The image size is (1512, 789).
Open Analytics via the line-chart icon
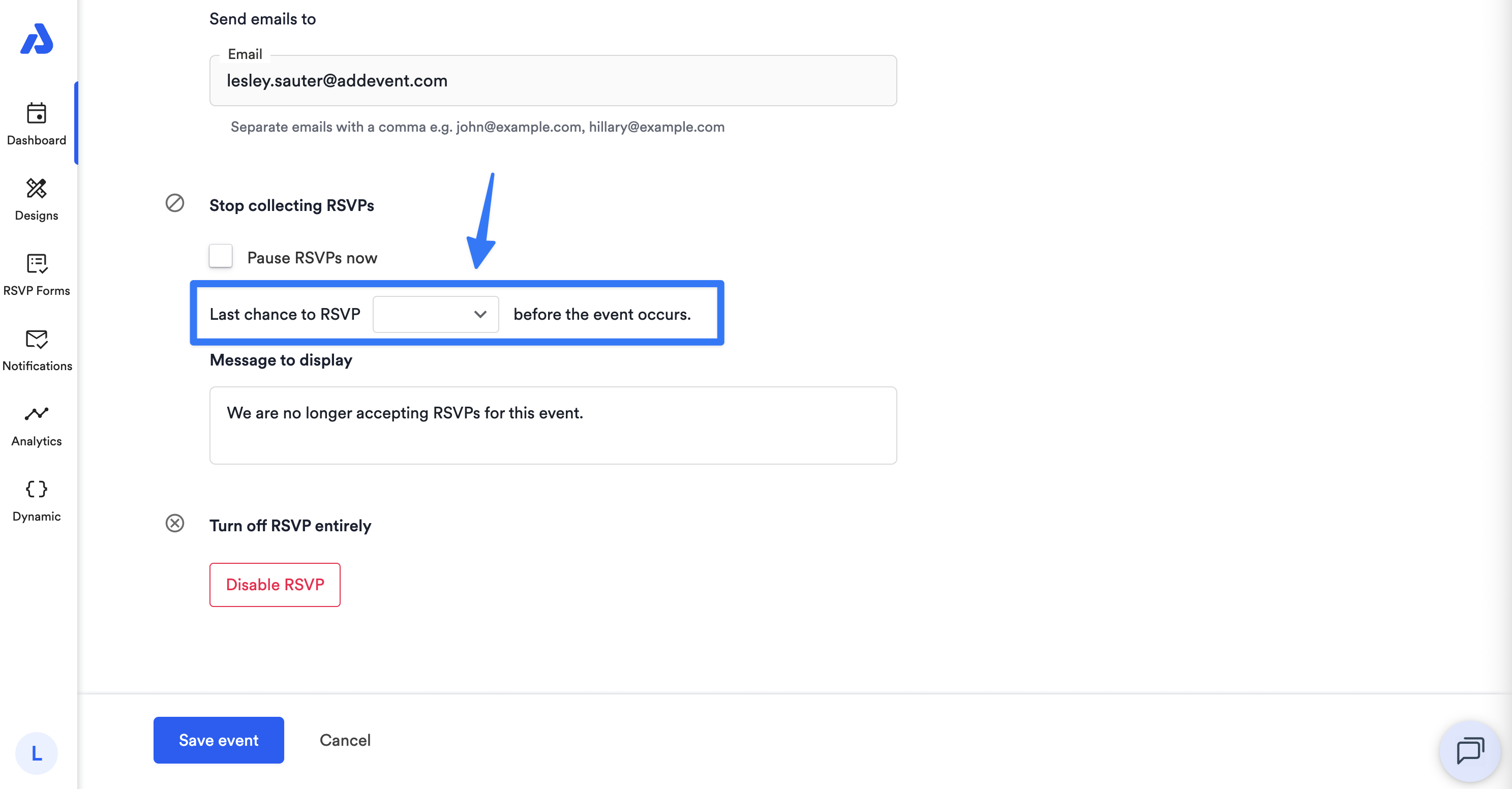coord(37,414)
